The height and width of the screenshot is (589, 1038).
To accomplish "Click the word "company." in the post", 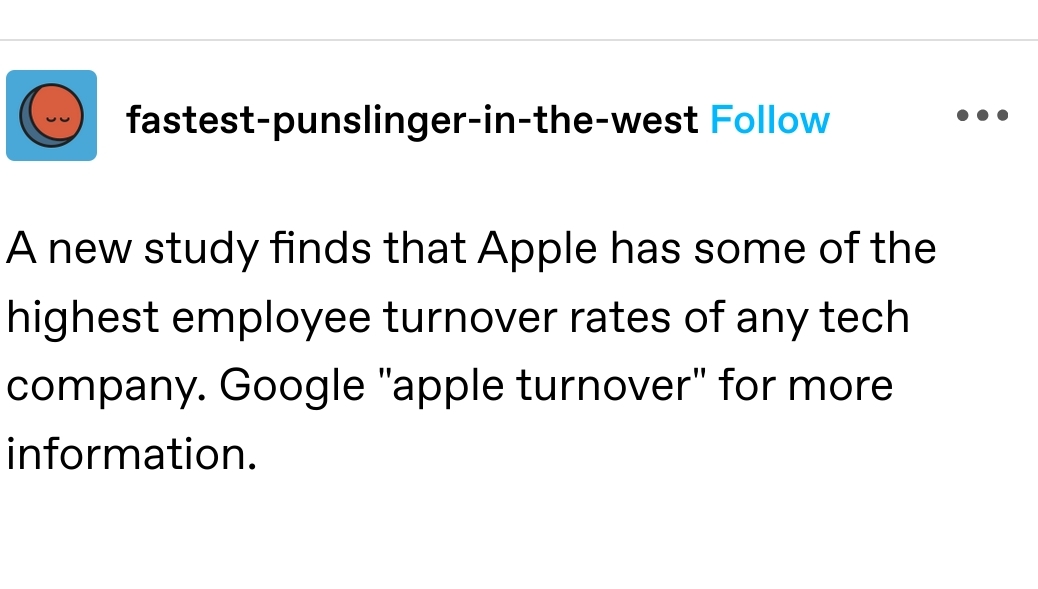I will (x=105, y=386).
